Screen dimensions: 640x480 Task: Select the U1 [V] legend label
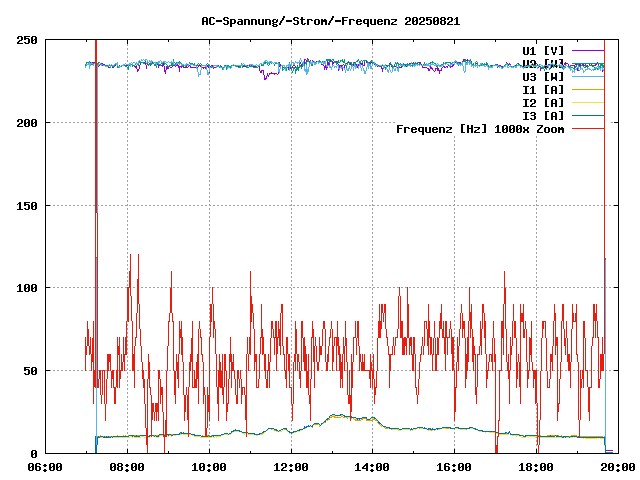pos(543,50)
